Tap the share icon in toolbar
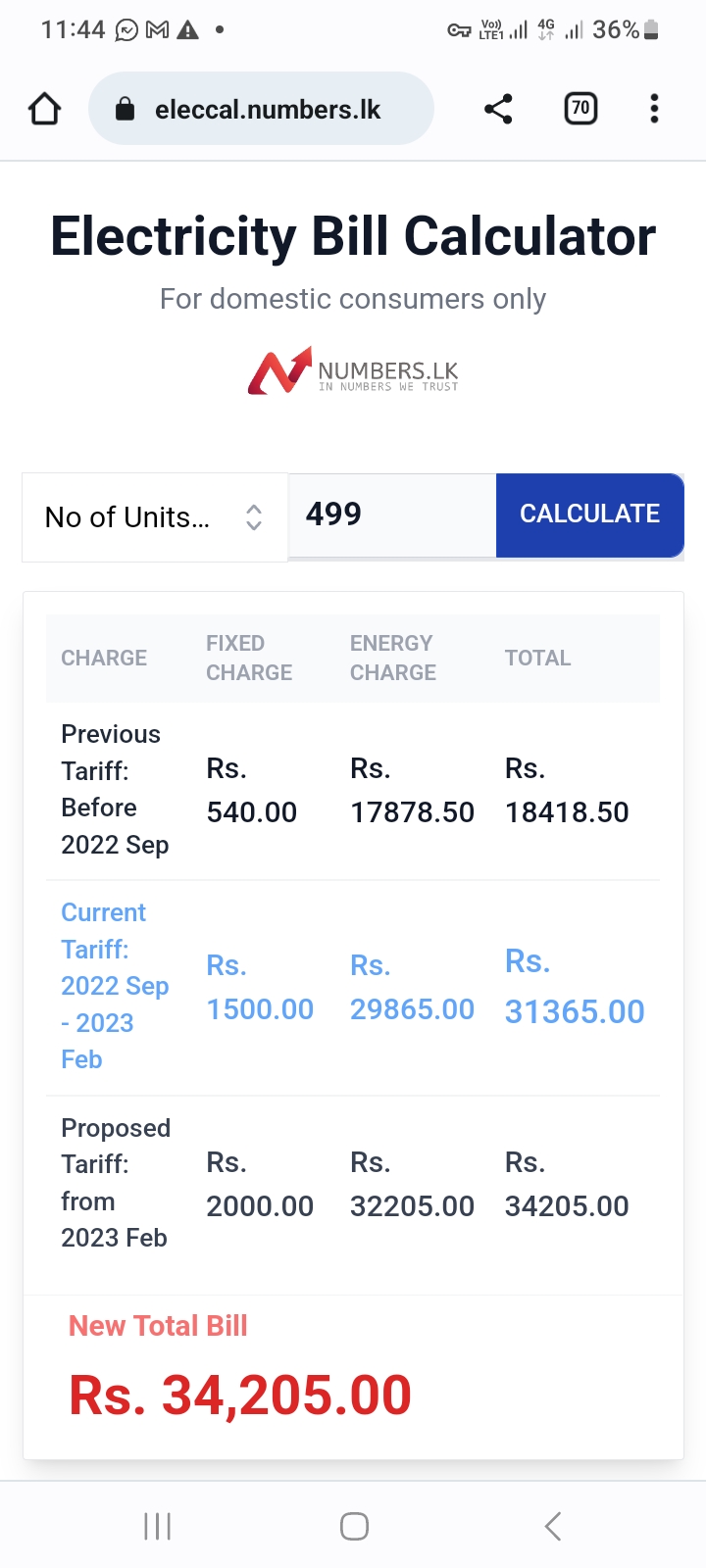The image size is (706, 1568). click(x=498, y=109)
